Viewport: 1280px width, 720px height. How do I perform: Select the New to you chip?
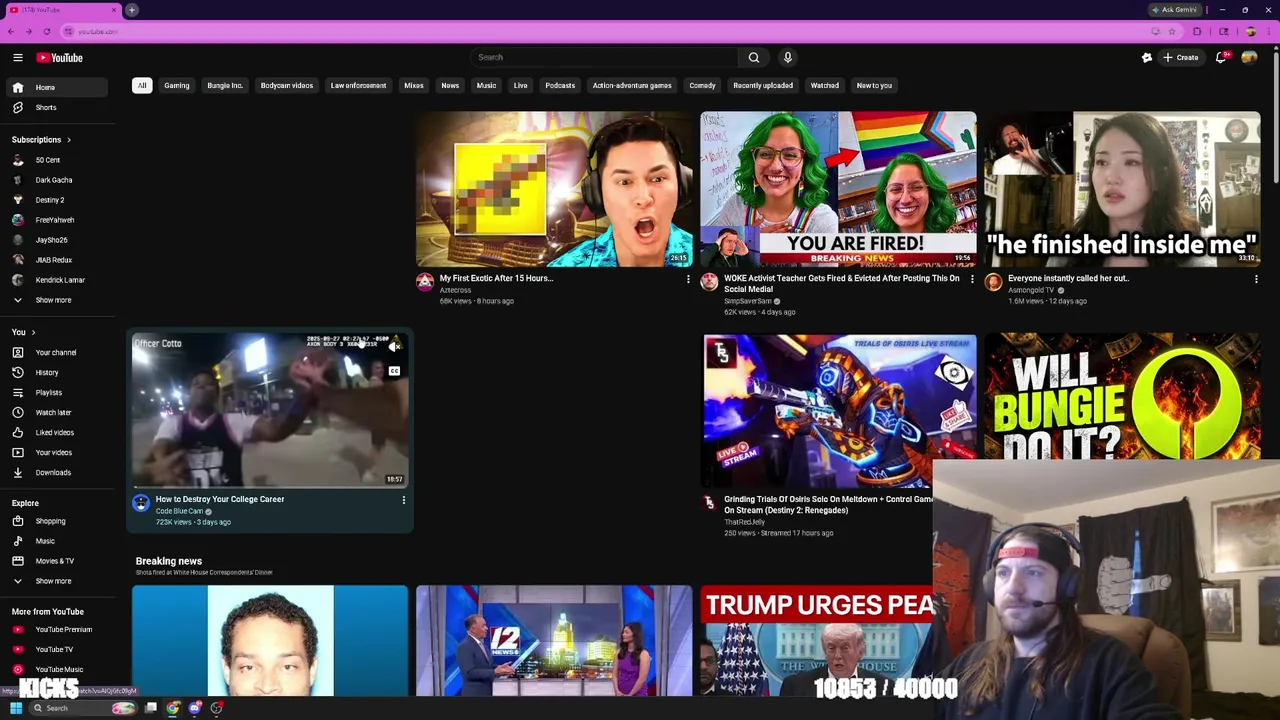pyautogui.click(x=874, y=85)
